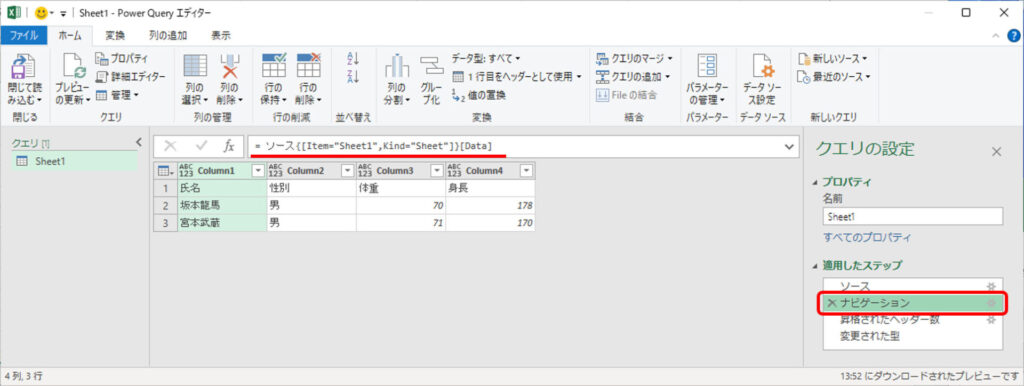Viewport: 1024px width, 386px height.
Task: Open the Advanced Editor (詳細エディター)
Action: pos(130,76)
